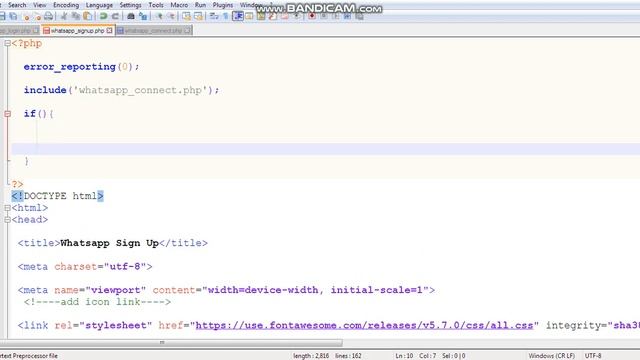Toggle the highlighted Indent Guide icon
Image resolution: width=640 pixels, height=360 pixels.
(238, 16)
